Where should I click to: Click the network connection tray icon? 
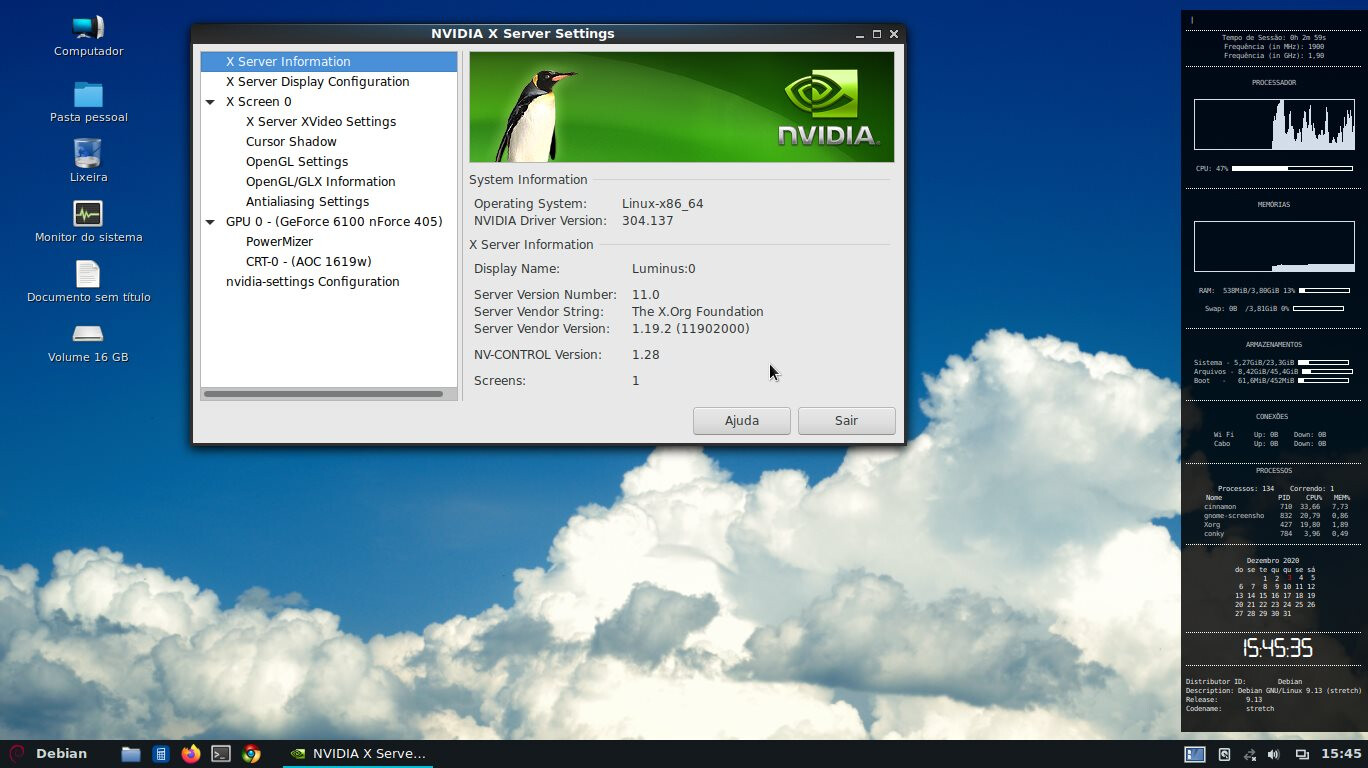tap(1249, 754)
